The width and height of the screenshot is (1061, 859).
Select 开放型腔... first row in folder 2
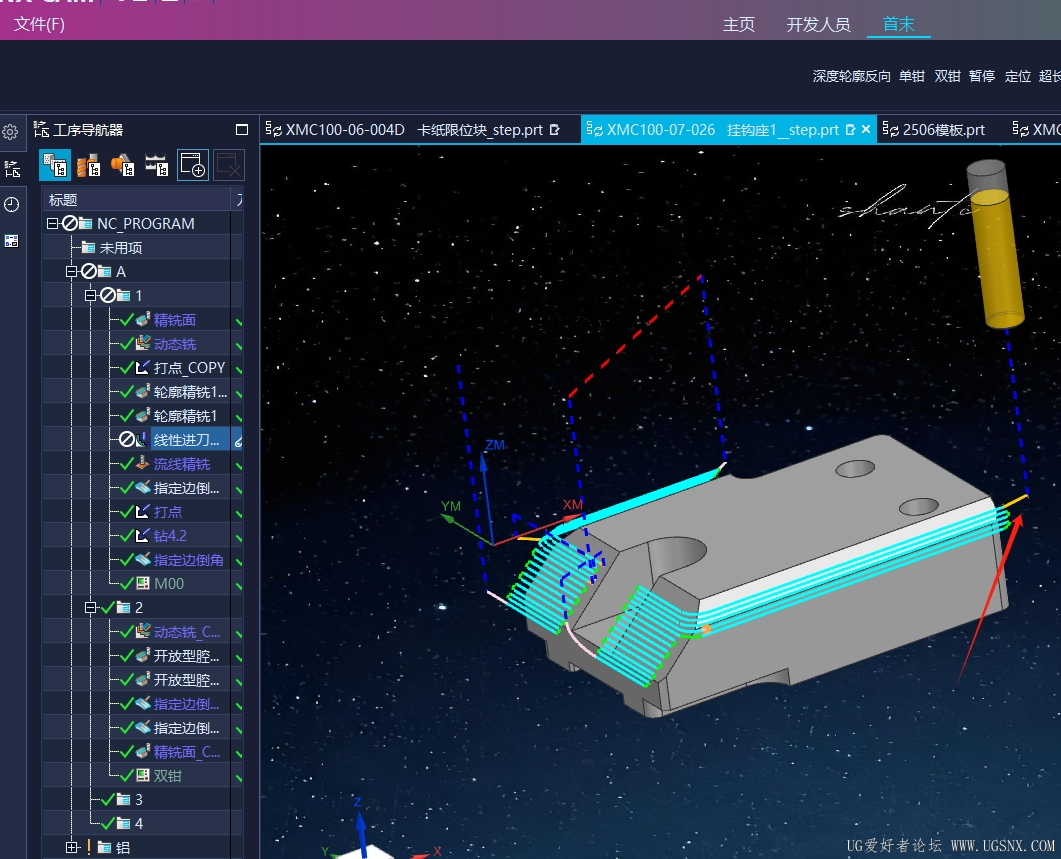[x=142, y=656]
